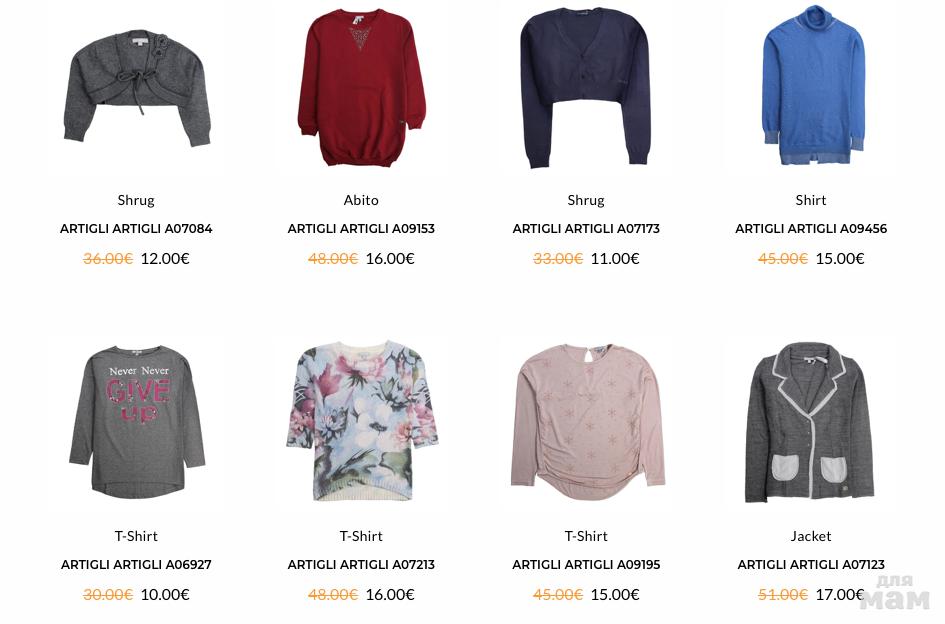
Task: Open the gray Shrug A07084 product image
Action: [x=137, y=89]
